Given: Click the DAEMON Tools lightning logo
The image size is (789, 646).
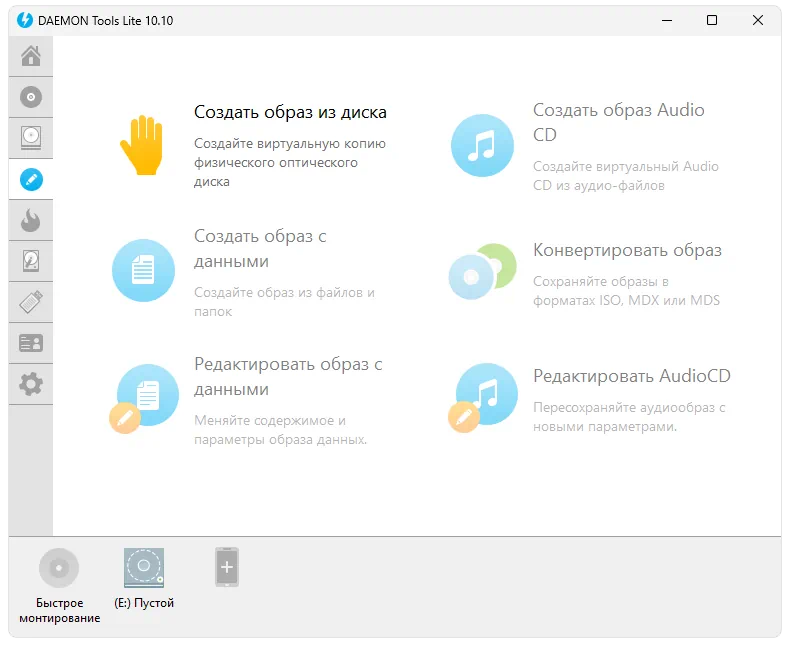Looking at the screenshot, I should tap(25, 20).
